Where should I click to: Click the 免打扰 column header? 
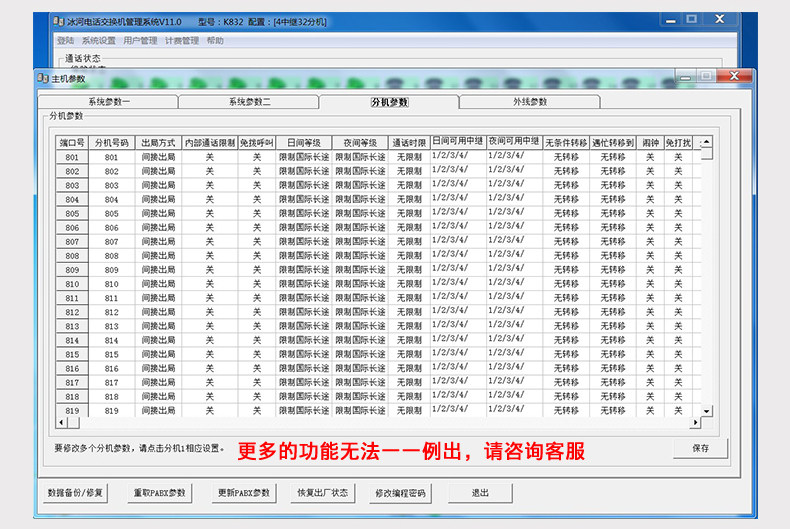pyautogui.click(x=678, y=143)
